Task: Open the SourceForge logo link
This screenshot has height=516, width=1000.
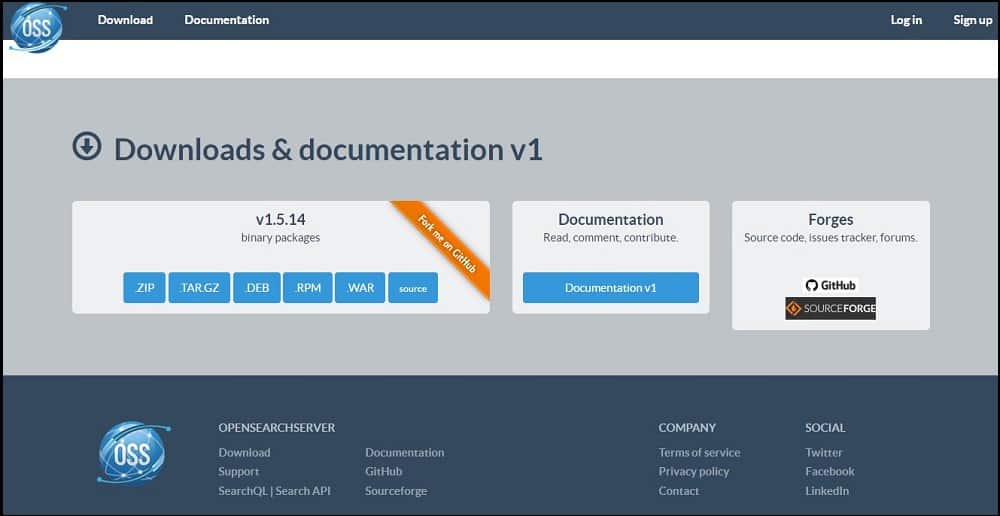Action: pos(830,309)
